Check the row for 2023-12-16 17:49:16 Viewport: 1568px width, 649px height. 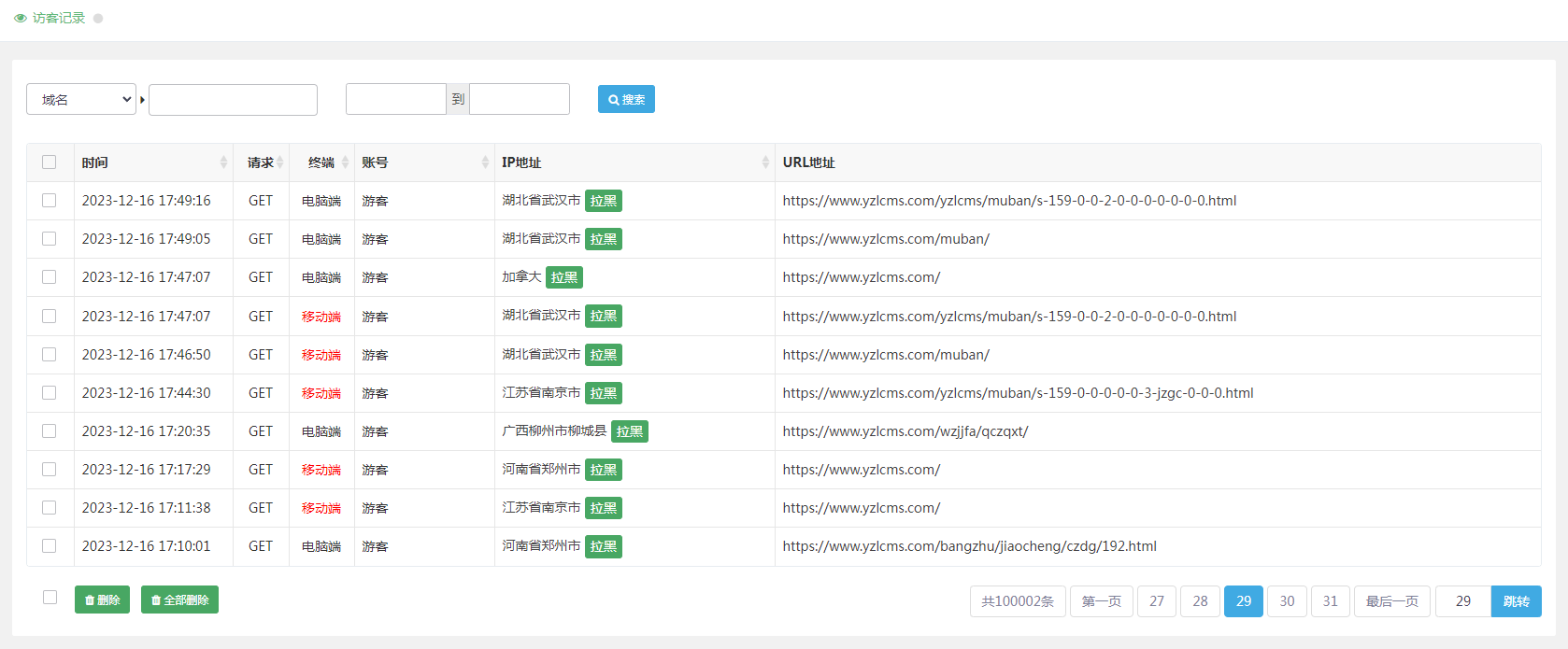click(x=50, y=201)
